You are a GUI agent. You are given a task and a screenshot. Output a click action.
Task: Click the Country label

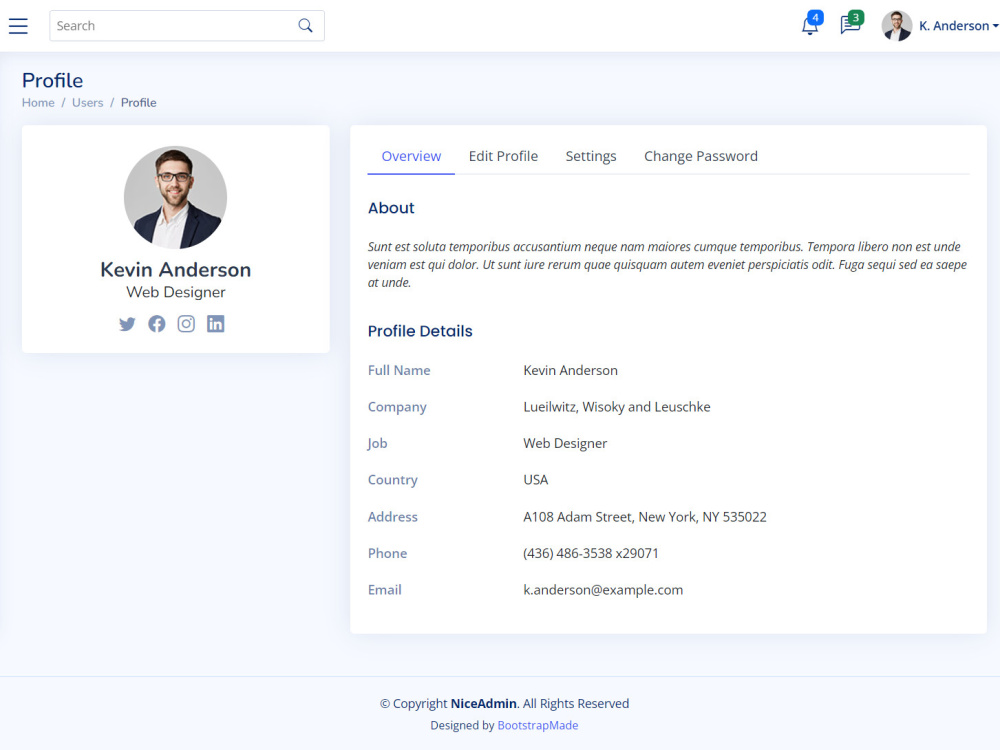(x=393, y=480)
